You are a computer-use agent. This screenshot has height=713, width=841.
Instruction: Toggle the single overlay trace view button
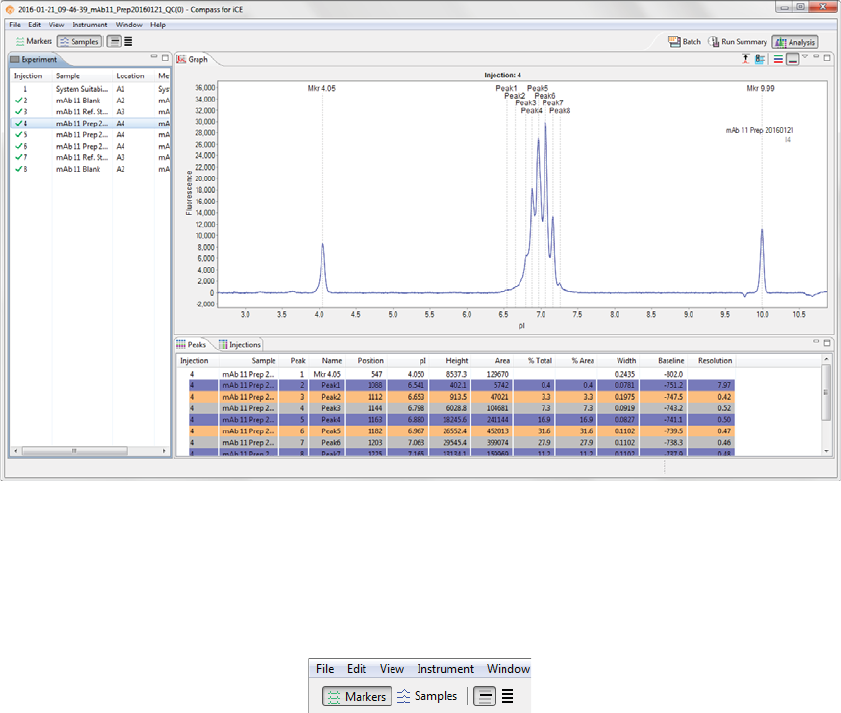tap(792, 60)
